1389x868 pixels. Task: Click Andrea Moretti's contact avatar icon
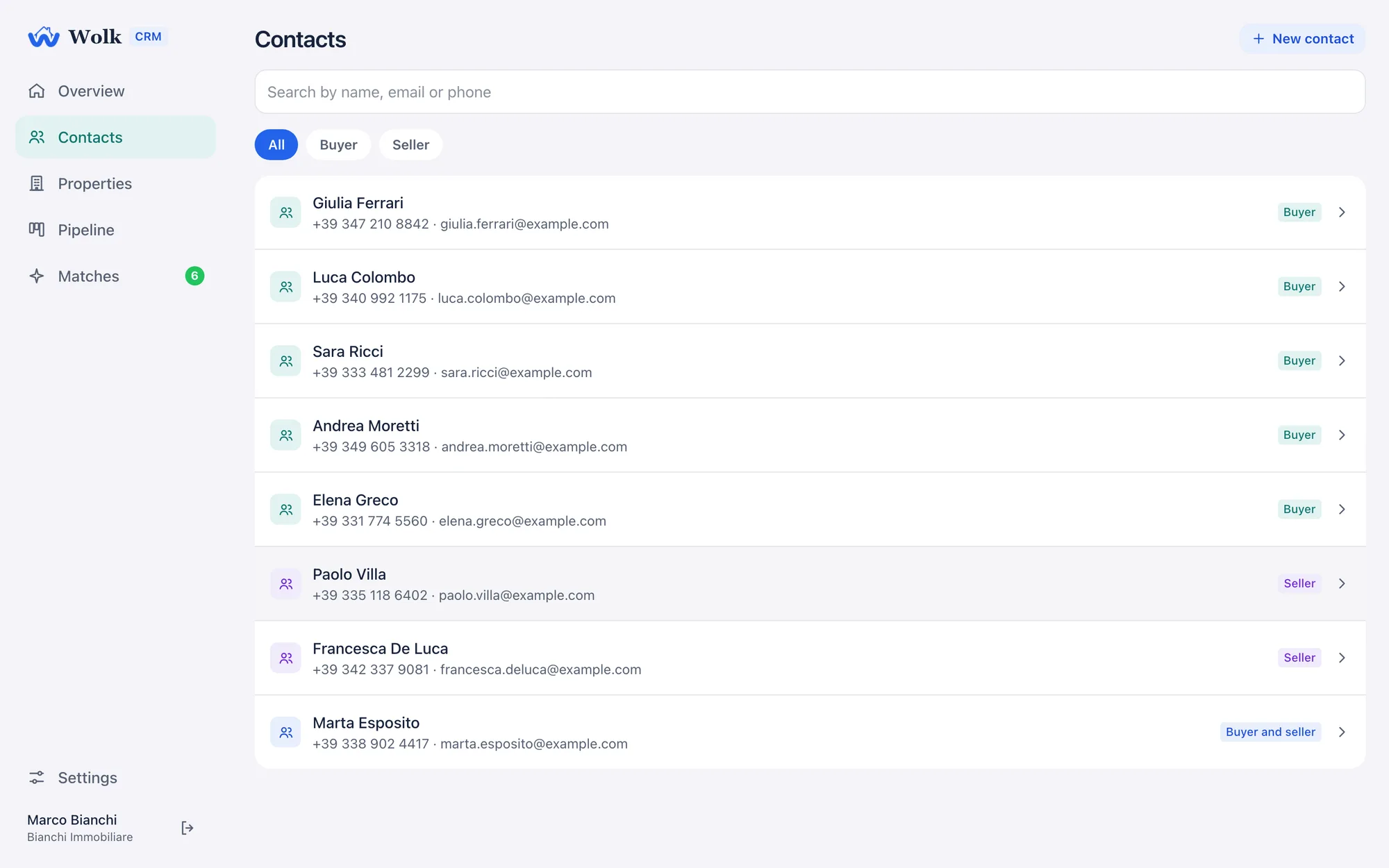tap(285, 435)
